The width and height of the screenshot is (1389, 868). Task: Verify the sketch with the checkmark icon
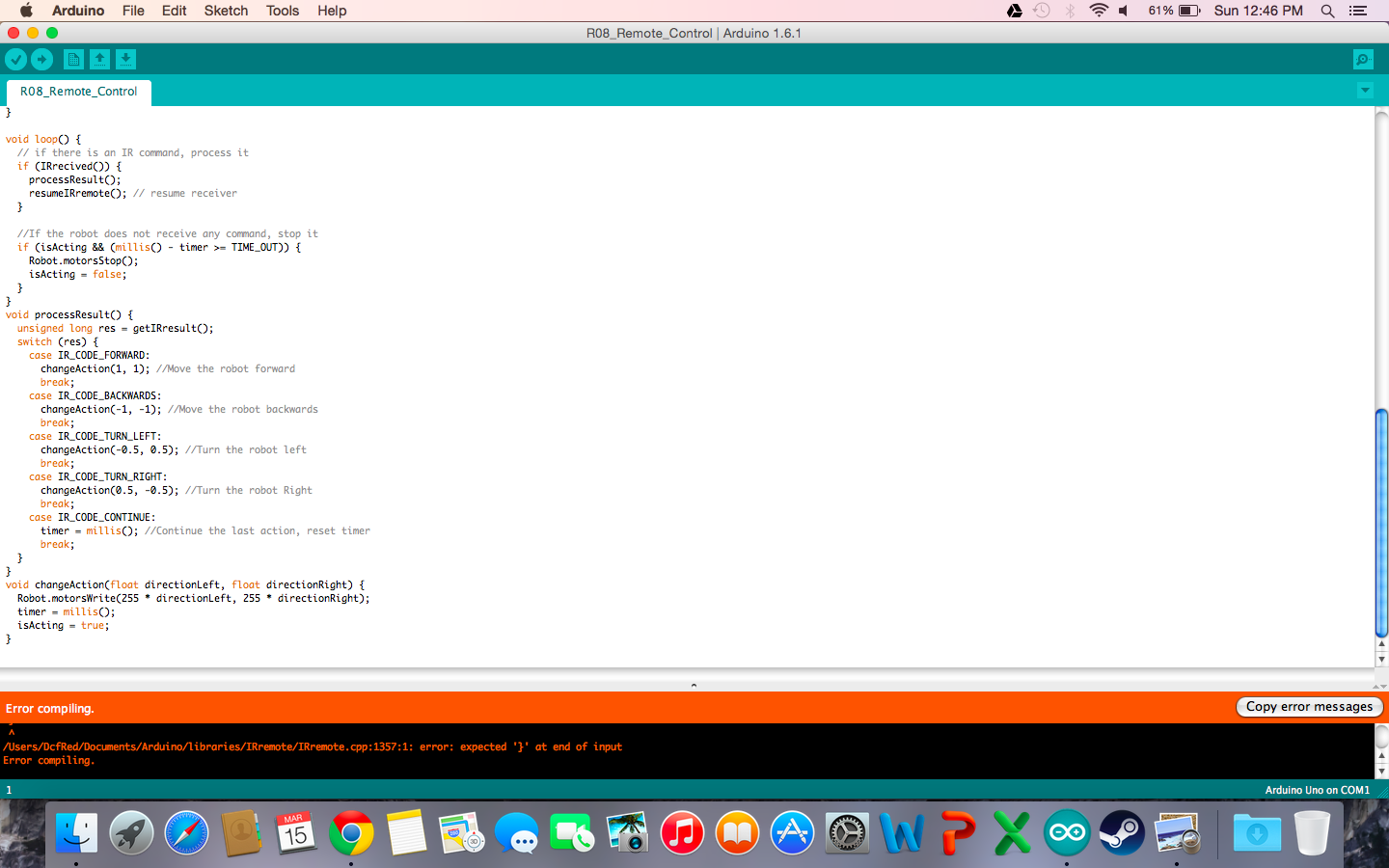tap(15, 59)
